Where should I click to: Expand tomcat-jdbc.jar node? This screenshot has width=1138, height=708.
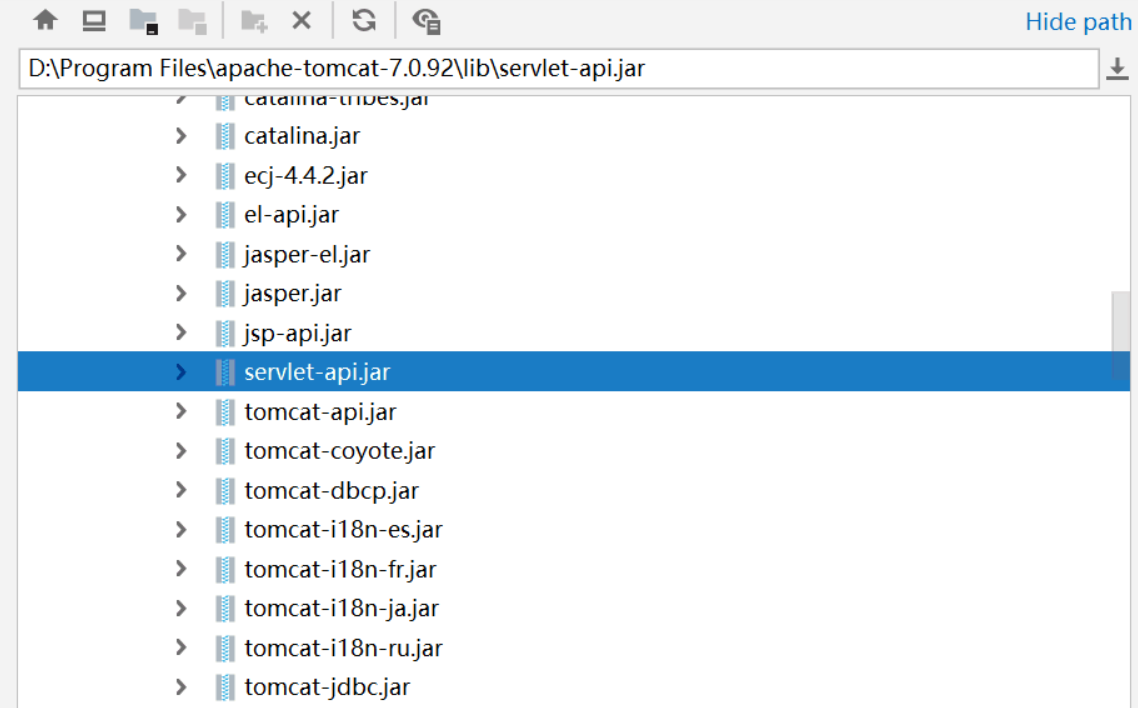point(181,687)
